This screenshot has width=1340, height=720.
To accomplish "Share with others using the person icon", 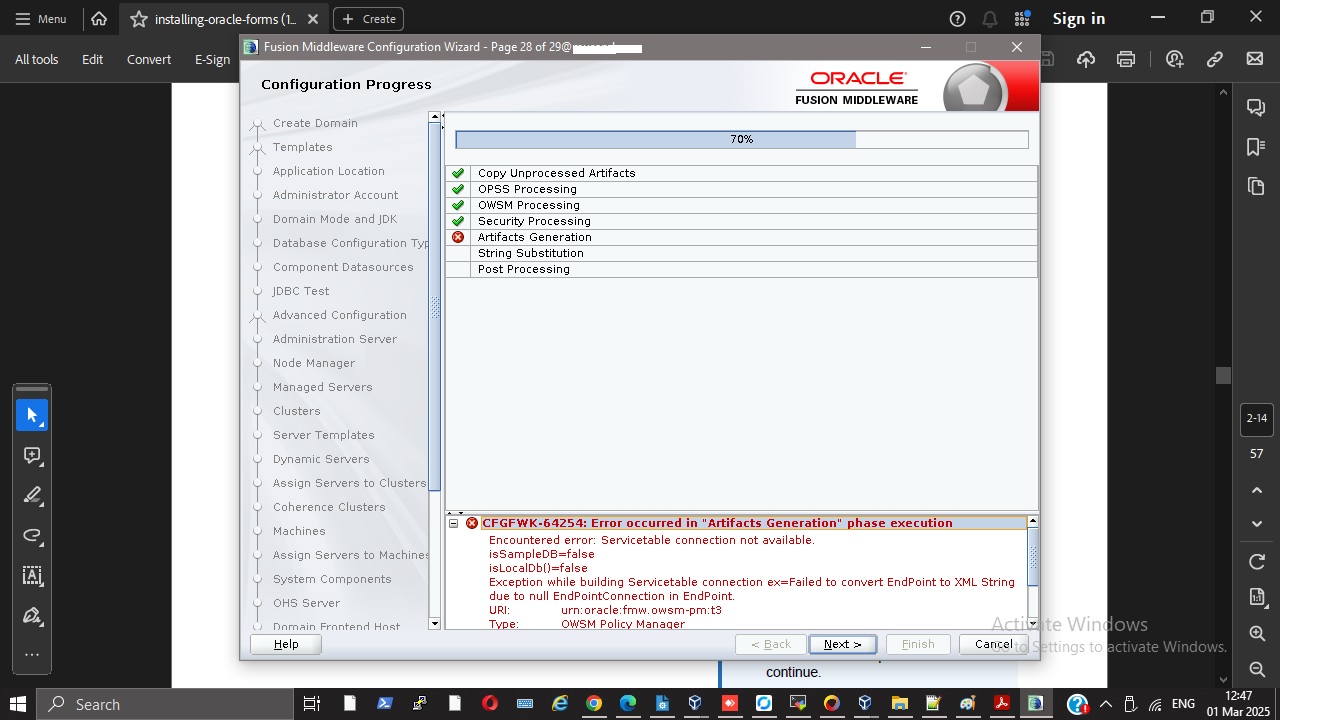I will (x=1175, y=59).
